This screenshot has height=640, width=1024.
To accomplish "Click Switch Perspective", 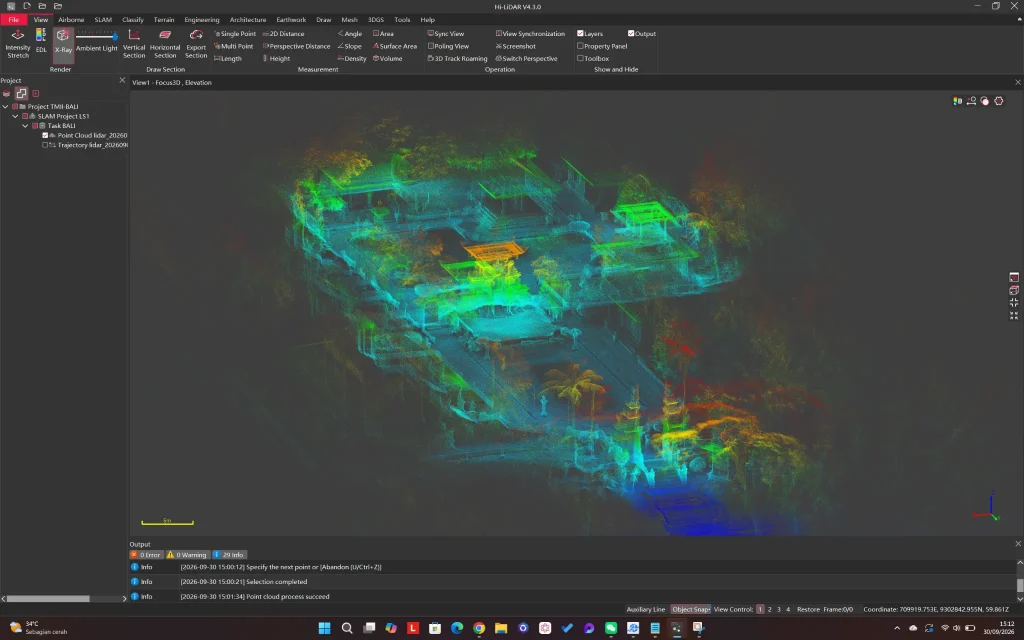I will click(x=526, y=59).
